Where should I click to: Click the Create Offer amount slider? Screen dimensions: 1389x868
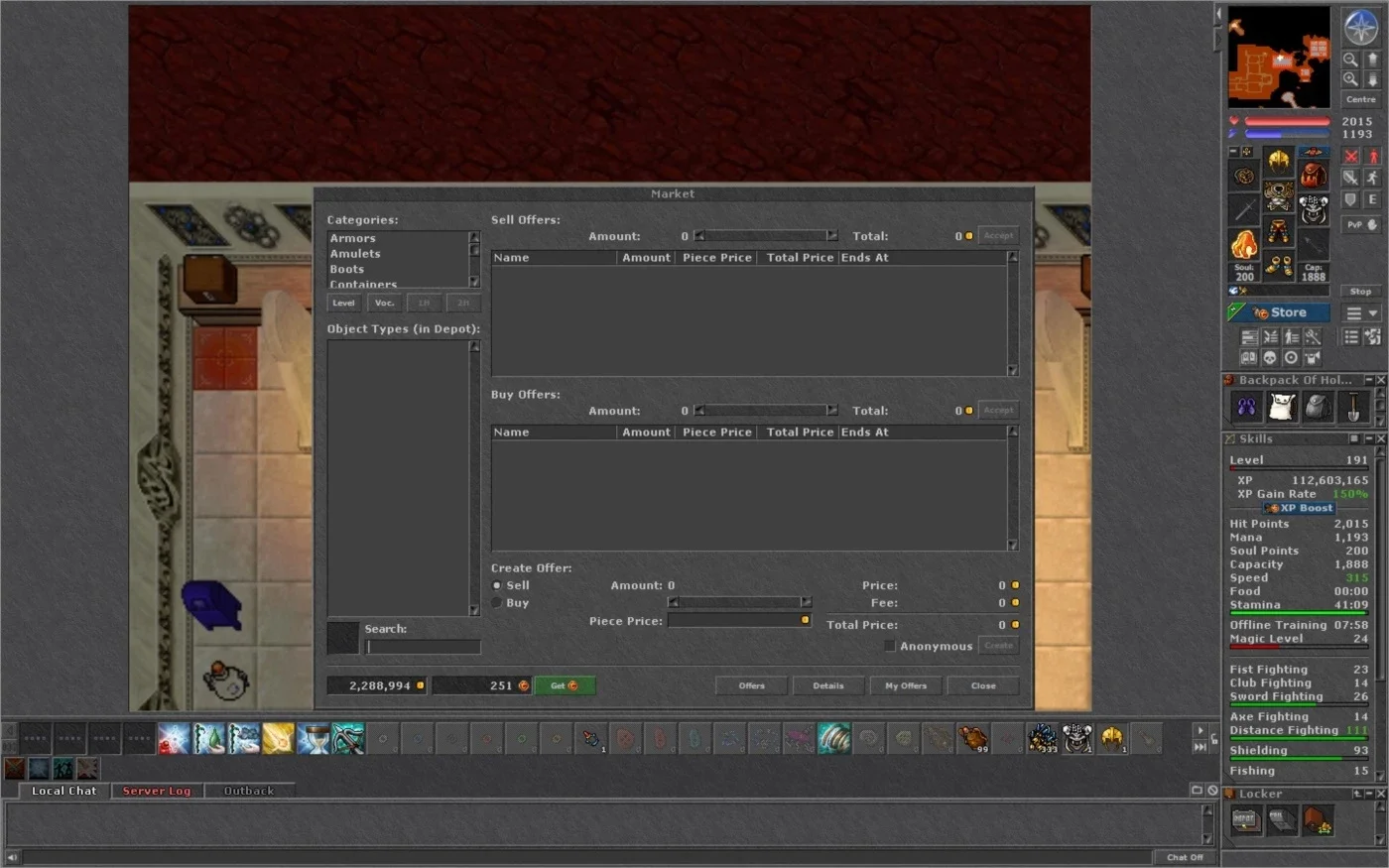click(739, 602)
